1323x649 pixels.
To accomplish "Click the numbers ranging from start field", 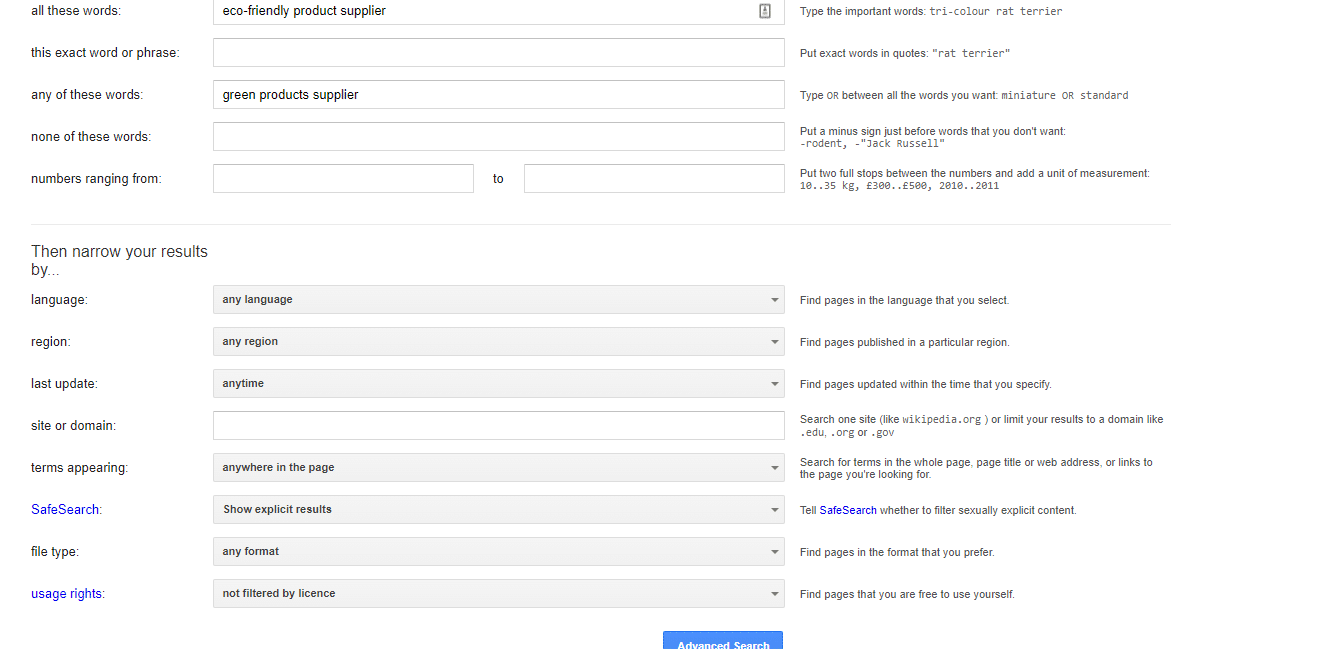I will [x=343, y=179].
